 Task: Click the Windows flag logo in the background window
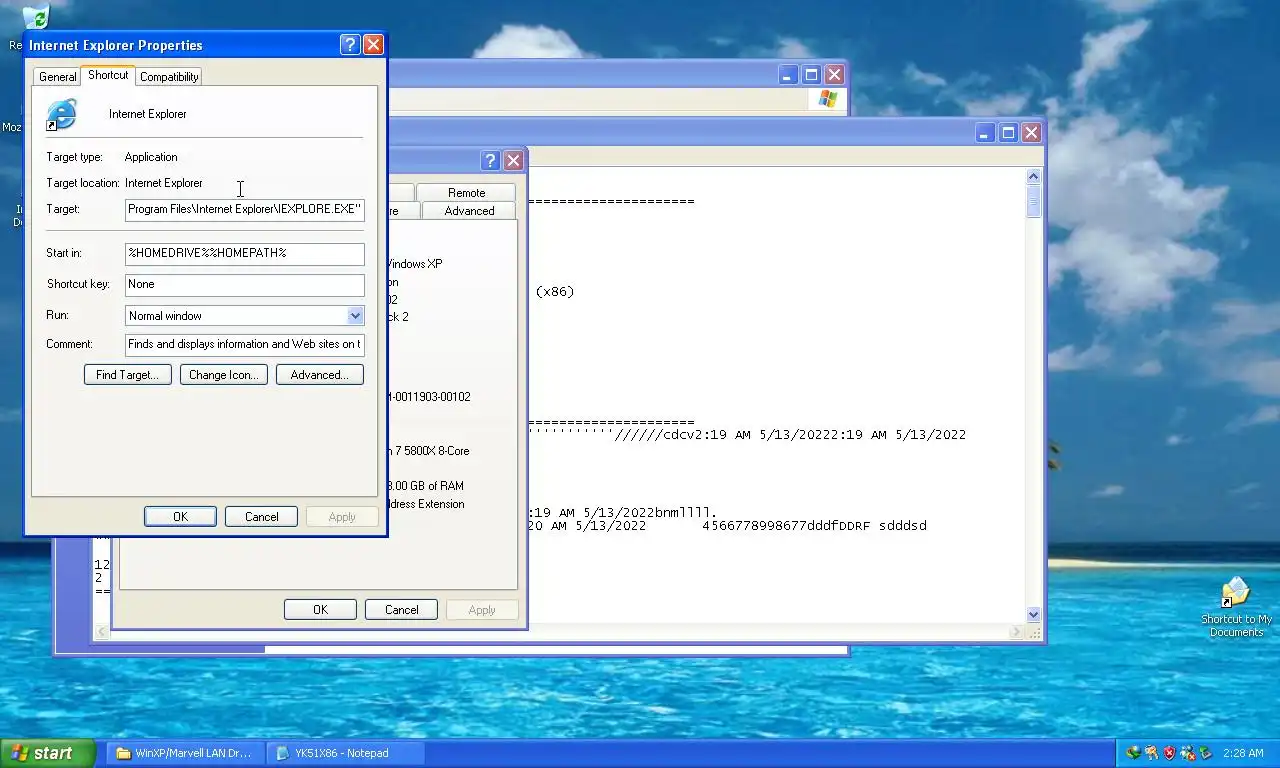[828, 99]
